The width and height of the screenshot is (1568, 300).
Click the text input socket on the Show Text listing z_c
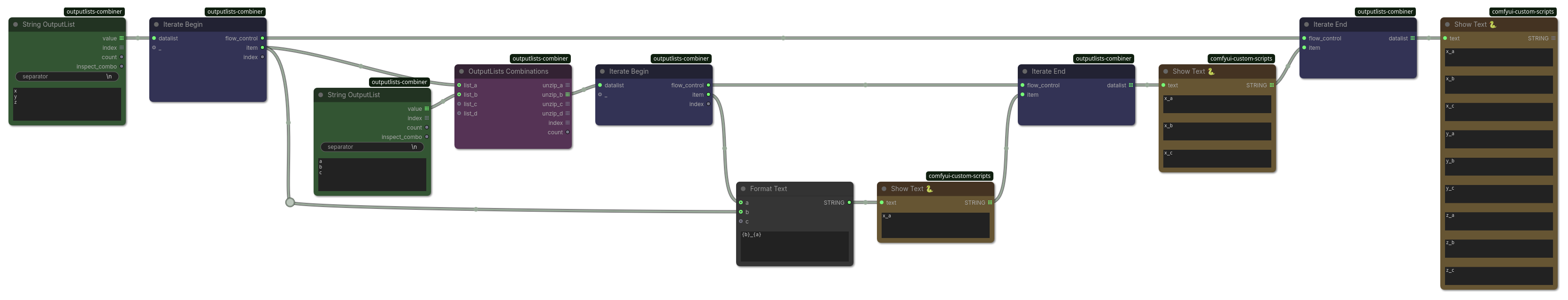coord(1445,38)
